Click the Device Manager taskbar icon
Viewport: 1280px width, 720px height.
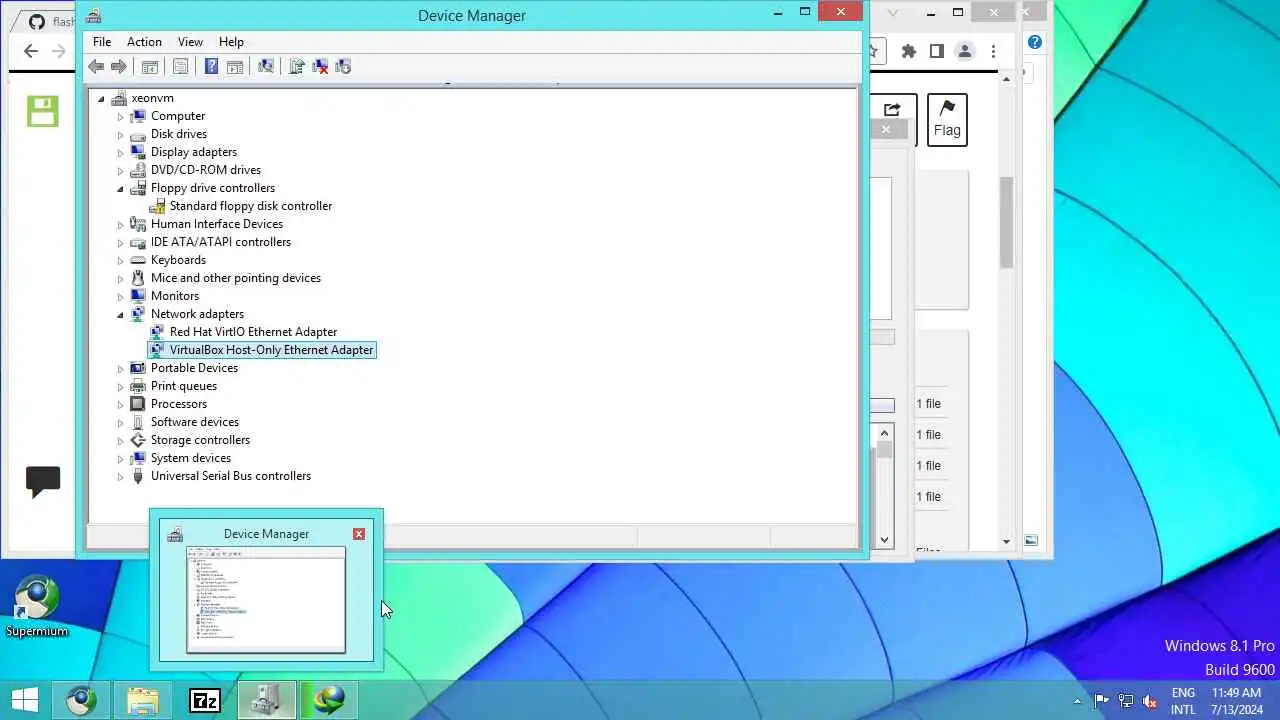pyautogui.click(x=267, y=700)
